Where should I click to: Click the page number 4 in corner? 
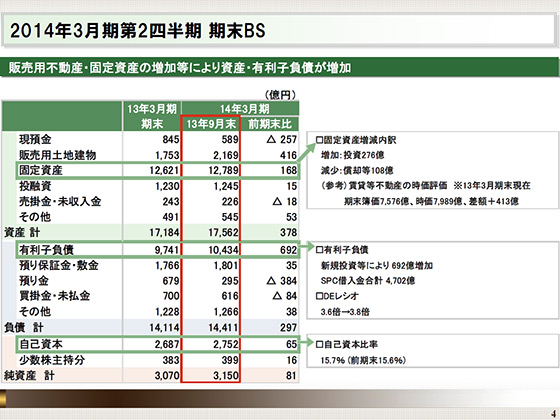tap(553, 414)
